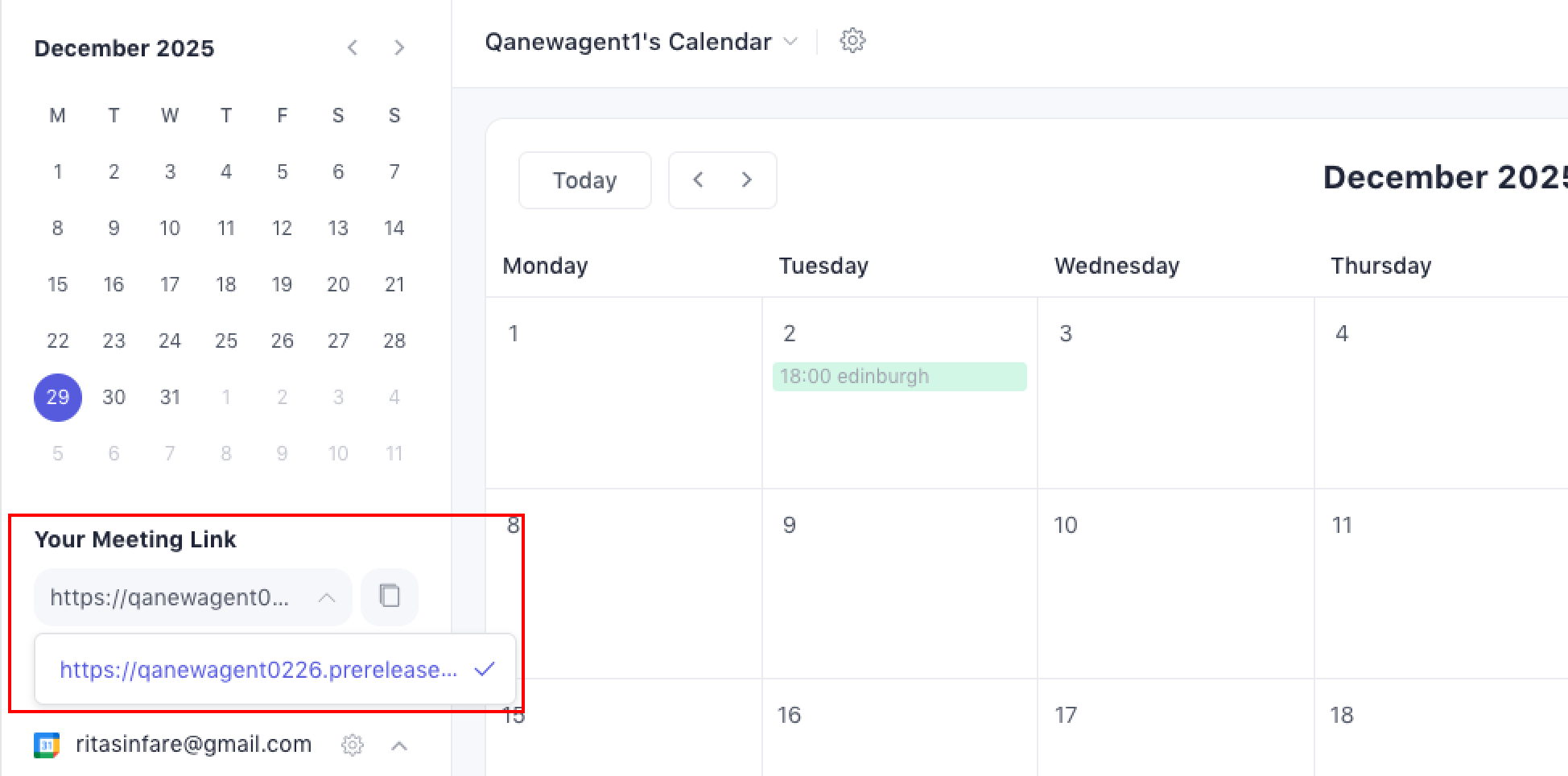Image resolution: width=1568 pixels, height=776 pixels.
Task: Click Wednesday the 3rd cell in main calendar
Action: (x=1175, y=402)
